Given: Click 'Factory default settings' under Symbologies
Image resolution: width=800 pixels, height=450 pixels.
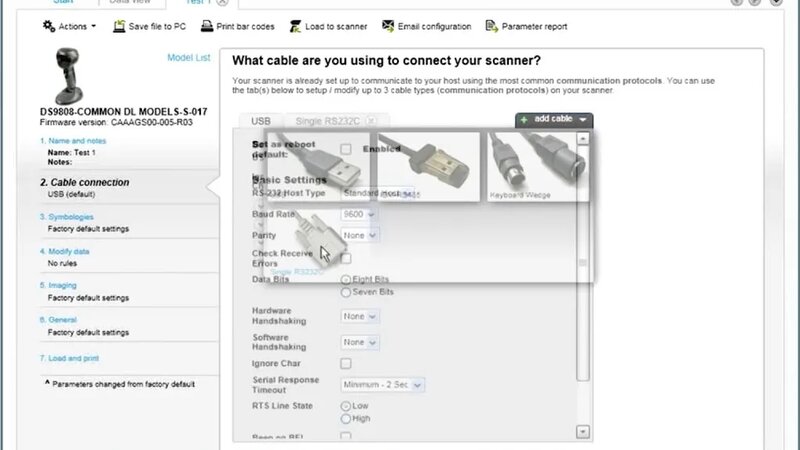Looking at the screenshot, I should [88, 229].
